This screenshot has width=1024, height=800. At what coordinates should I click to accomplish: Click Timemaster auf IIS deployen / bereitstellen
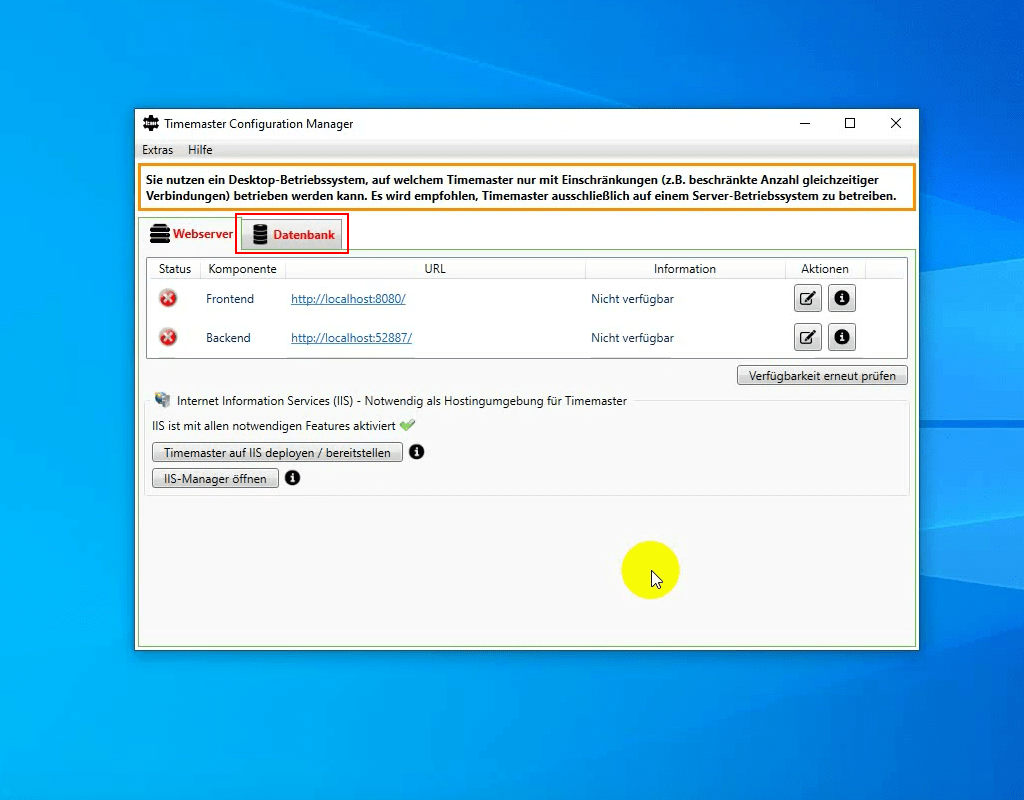[277, 452]
